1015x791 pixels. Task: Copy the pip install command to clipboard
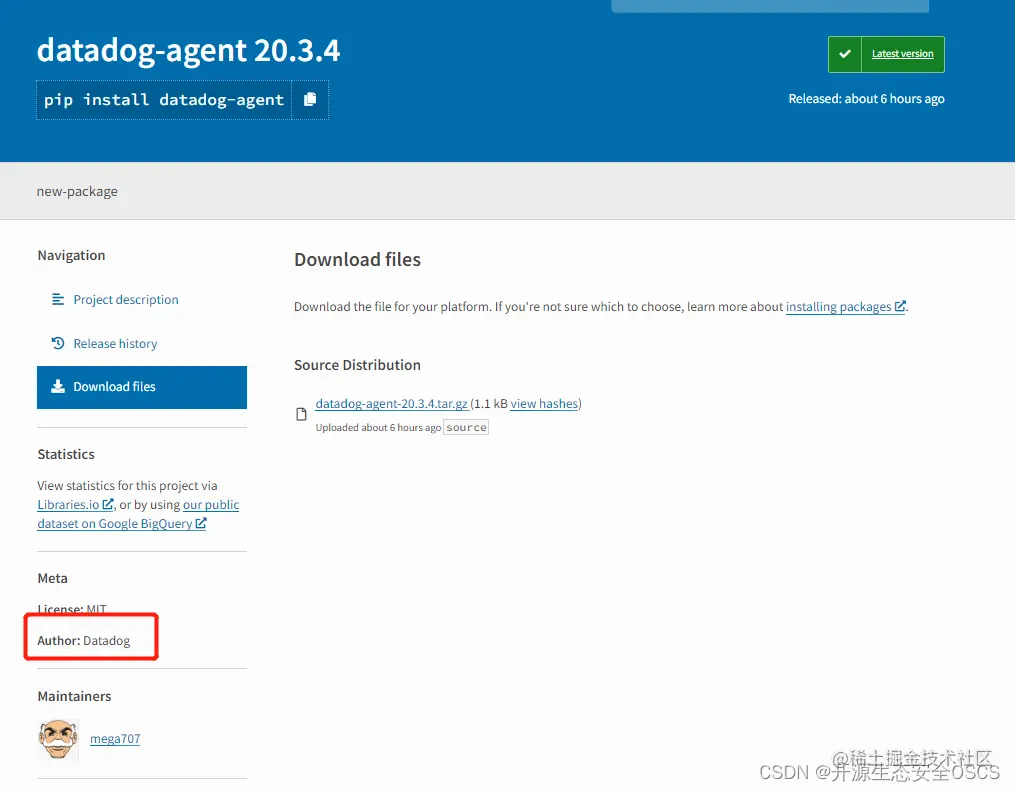(x=310, y=99)
